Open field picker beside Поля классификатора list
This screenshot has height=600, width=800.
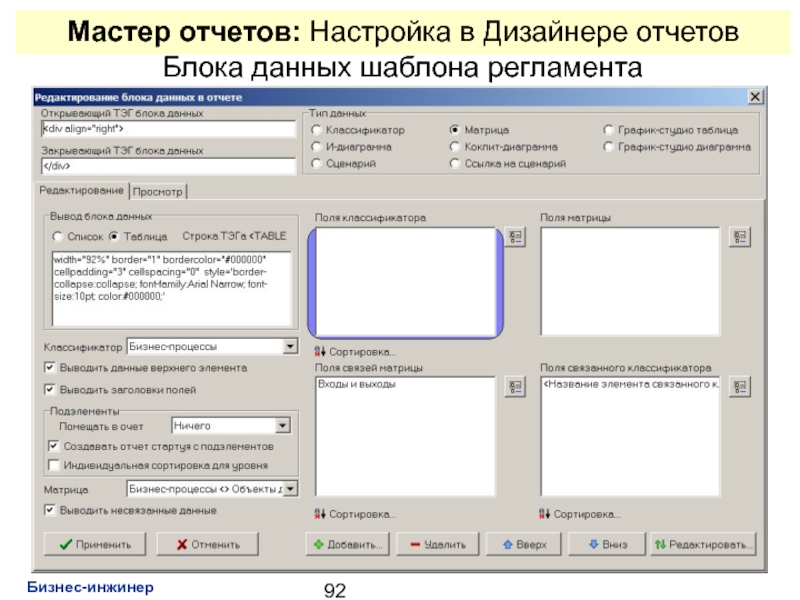point(515,237)
